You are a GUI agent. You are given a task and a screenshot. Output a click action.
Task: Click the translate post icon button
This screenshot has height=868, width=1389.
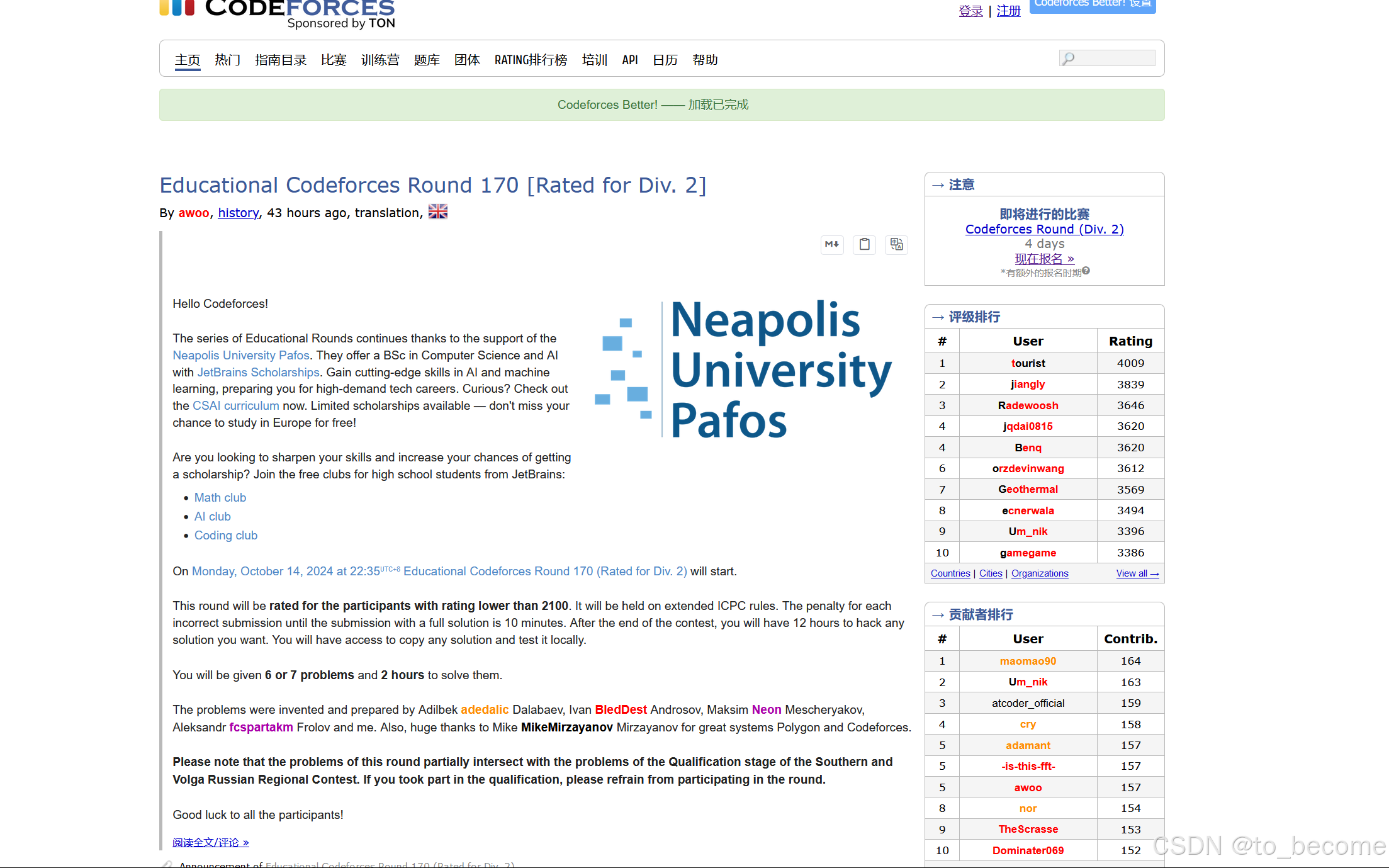click(x=896, y=244)
